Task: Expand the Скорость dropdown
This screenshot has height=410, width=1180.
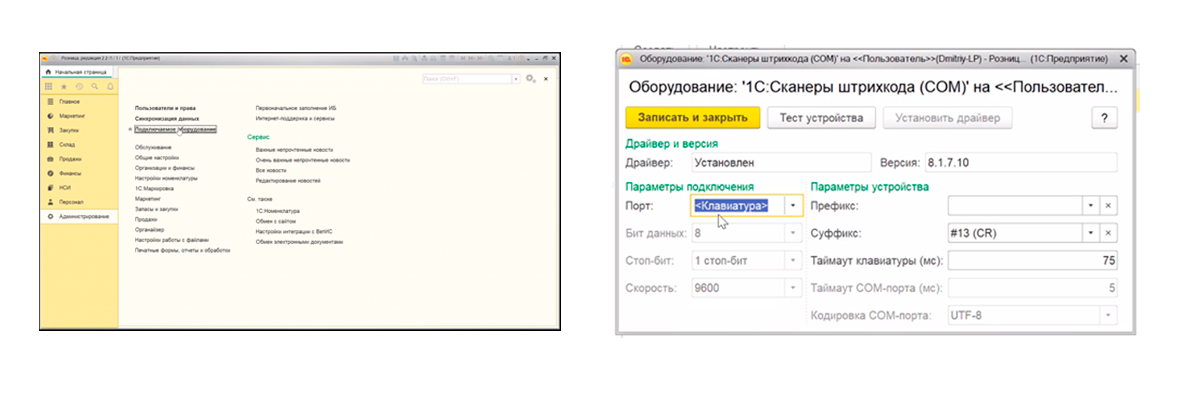Action: coord(793,287)
